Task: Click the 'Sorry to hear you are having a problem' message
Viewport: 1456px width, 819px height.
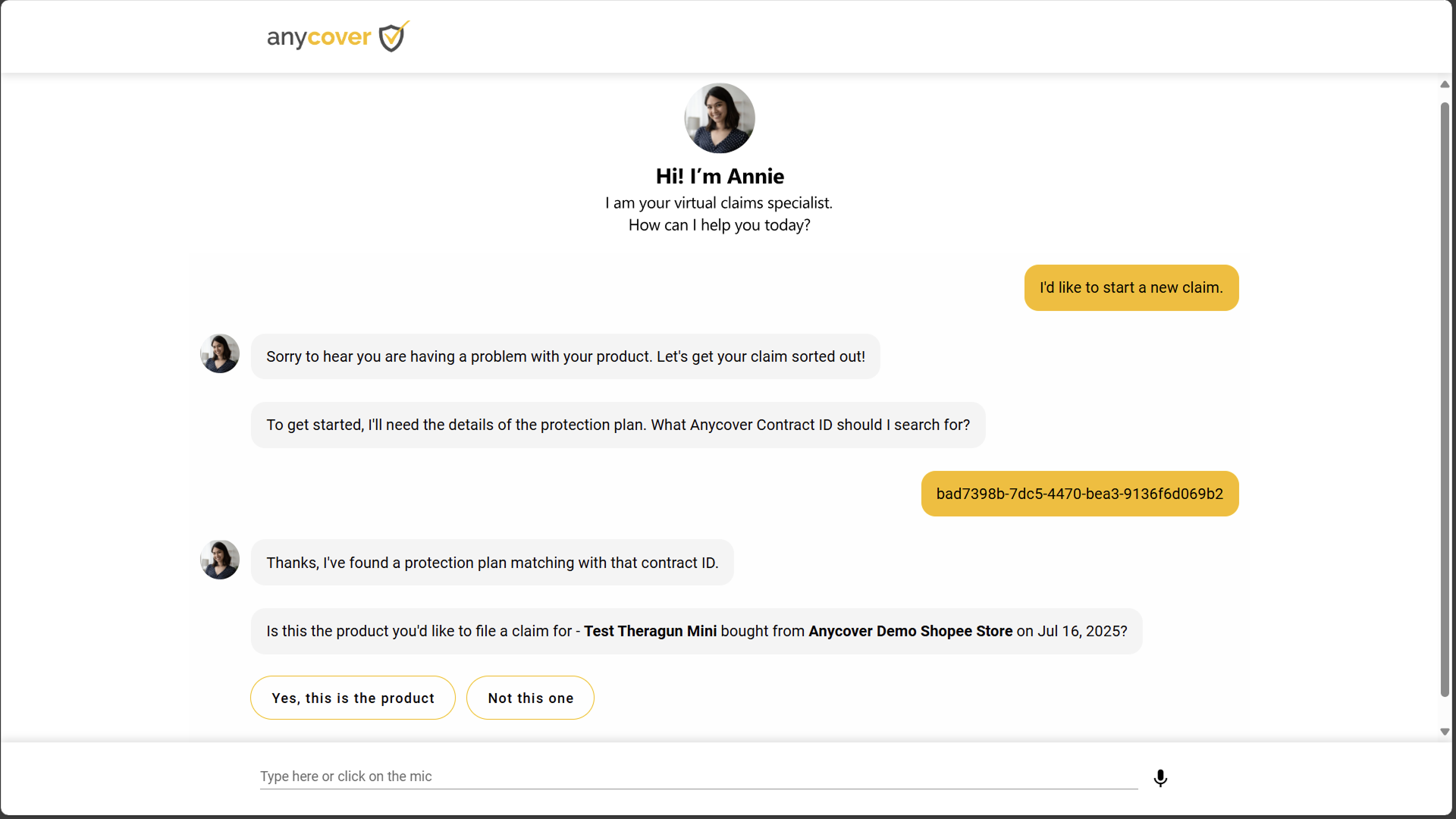Action: pyautogui.click(x=566, y=356)
